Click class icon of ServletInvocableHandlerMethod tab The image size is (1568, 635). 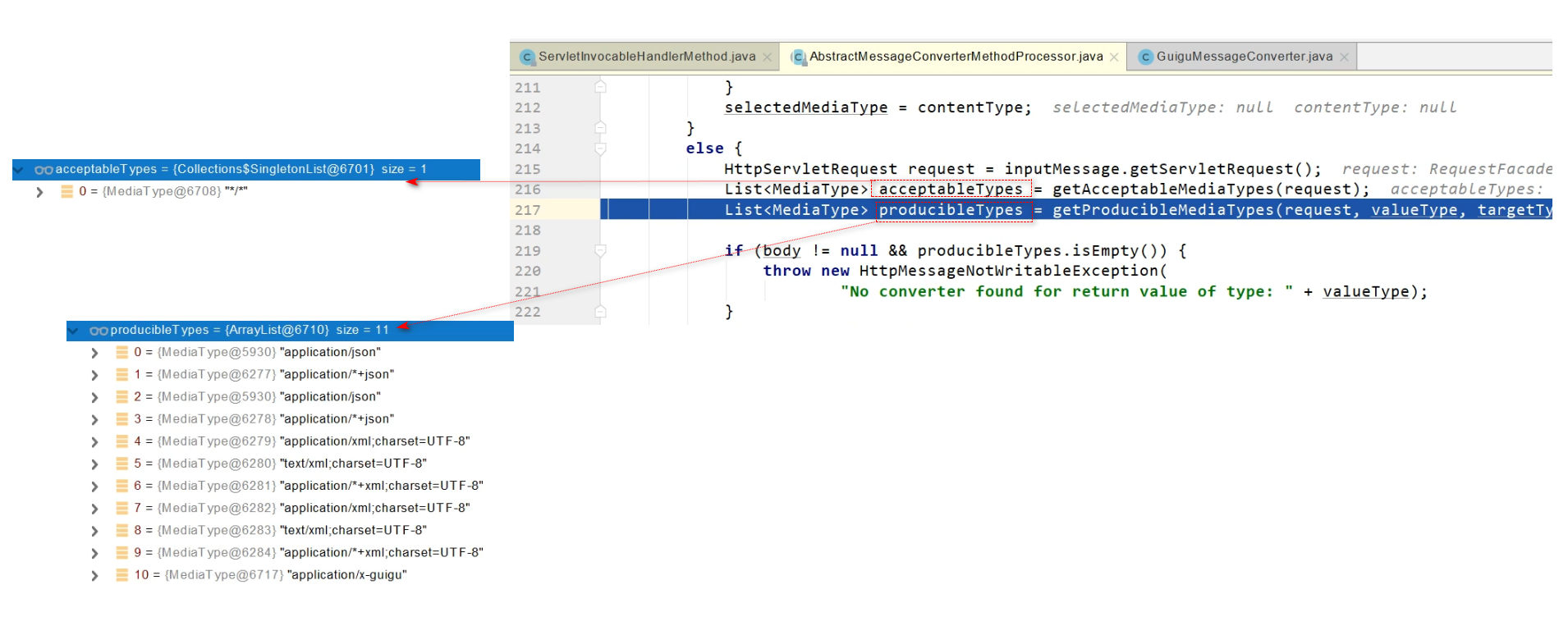527,57
